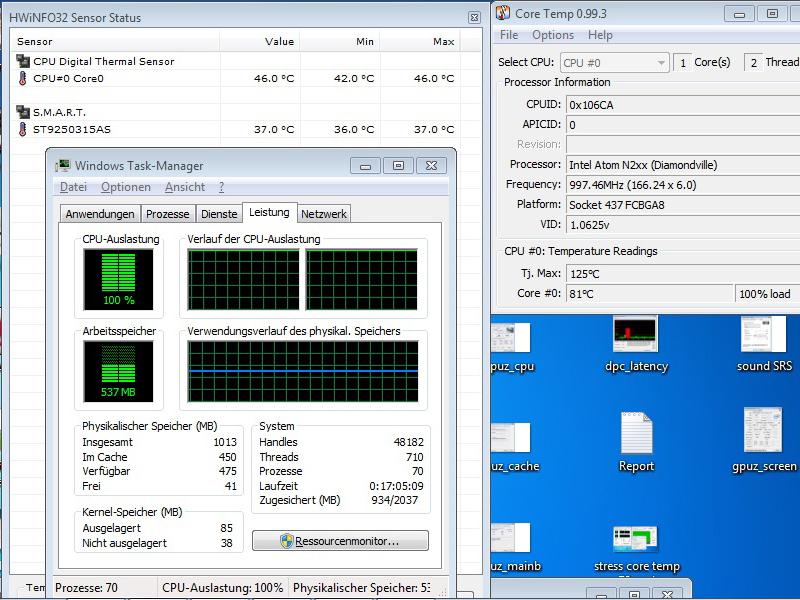
Task: Select the stress core temp desktop icon
Action: pos(636,549)
